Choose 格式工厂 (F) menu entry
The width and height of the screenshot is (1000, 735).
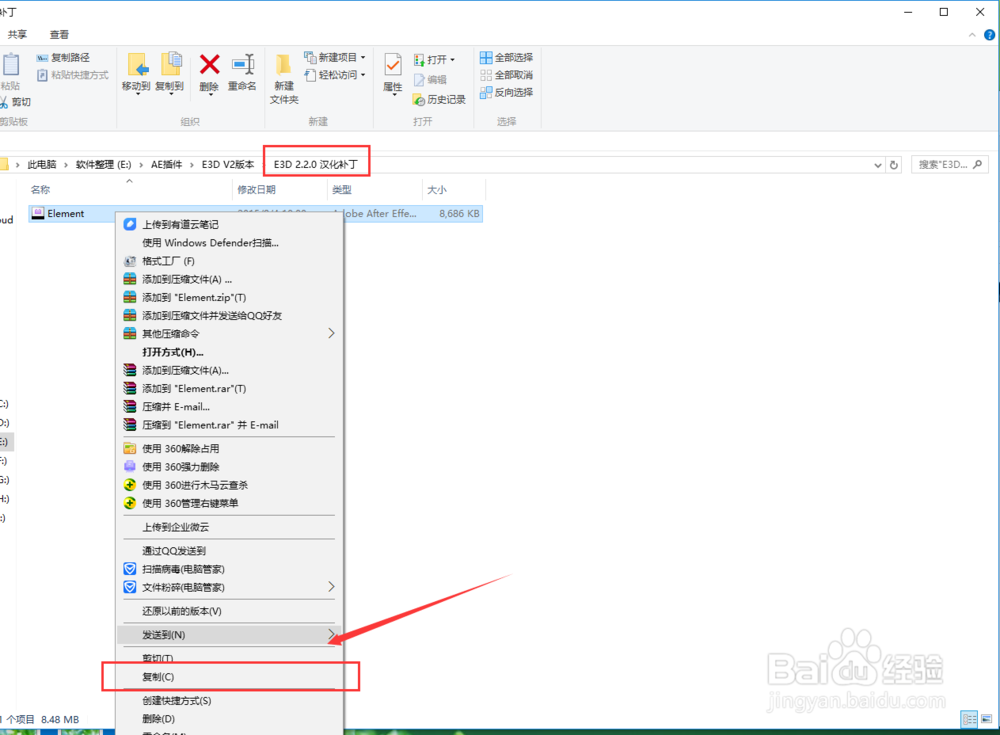pos(230,261)
